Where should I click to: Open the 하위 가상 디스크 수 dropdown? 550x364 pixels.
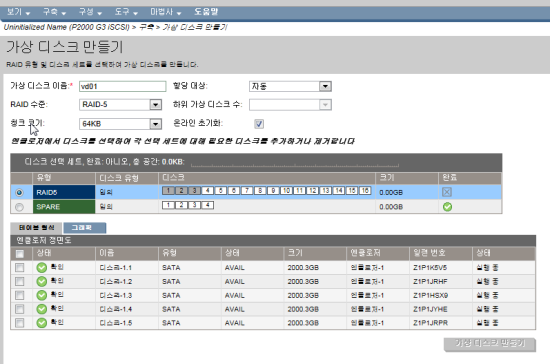click(290, 105)
